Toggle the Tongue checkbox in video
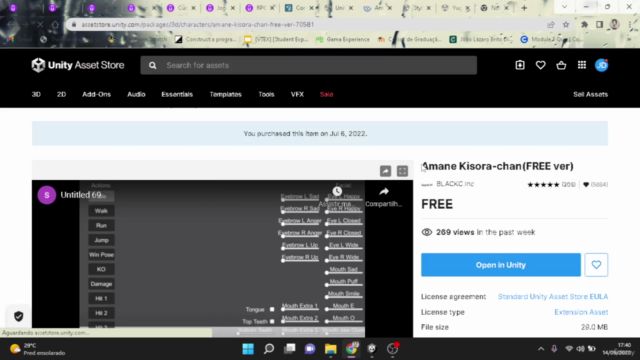This screenshot has height=360, width=640. pos(272,309)
